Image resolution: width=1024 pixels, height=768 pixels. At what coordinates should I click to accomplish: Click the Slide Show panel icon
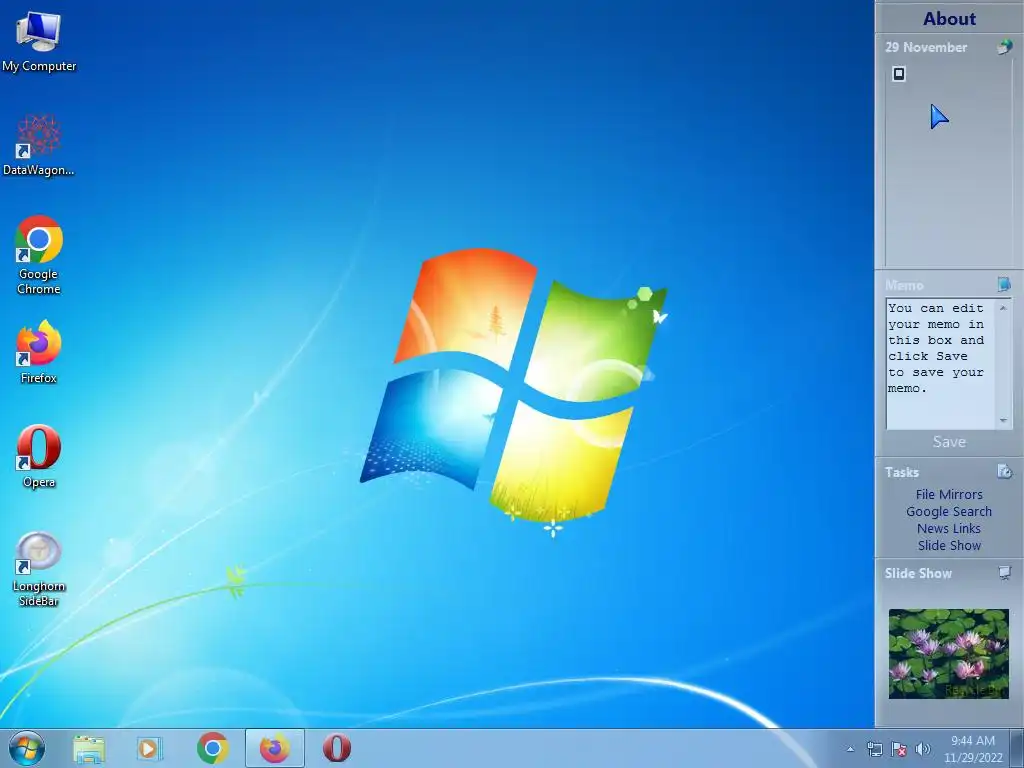tap(1004, 573)
